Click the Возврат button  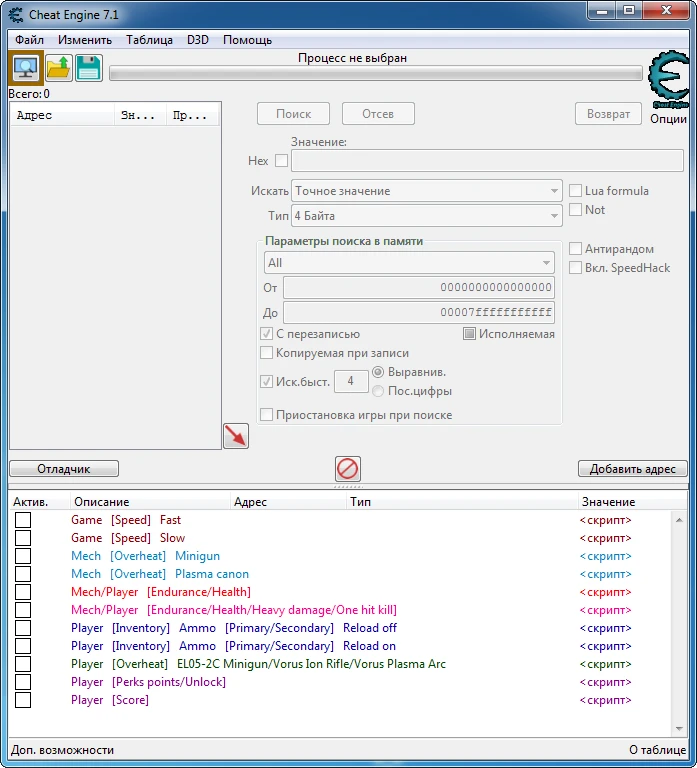(608, 114)
